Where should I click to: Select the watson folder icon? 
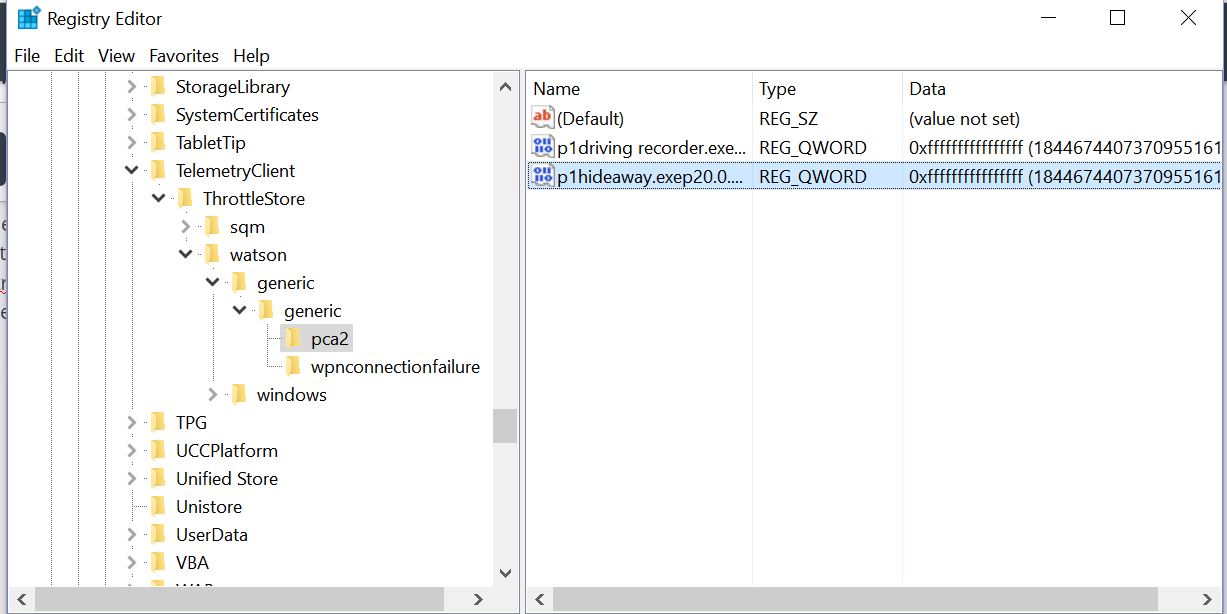point(211,254)
